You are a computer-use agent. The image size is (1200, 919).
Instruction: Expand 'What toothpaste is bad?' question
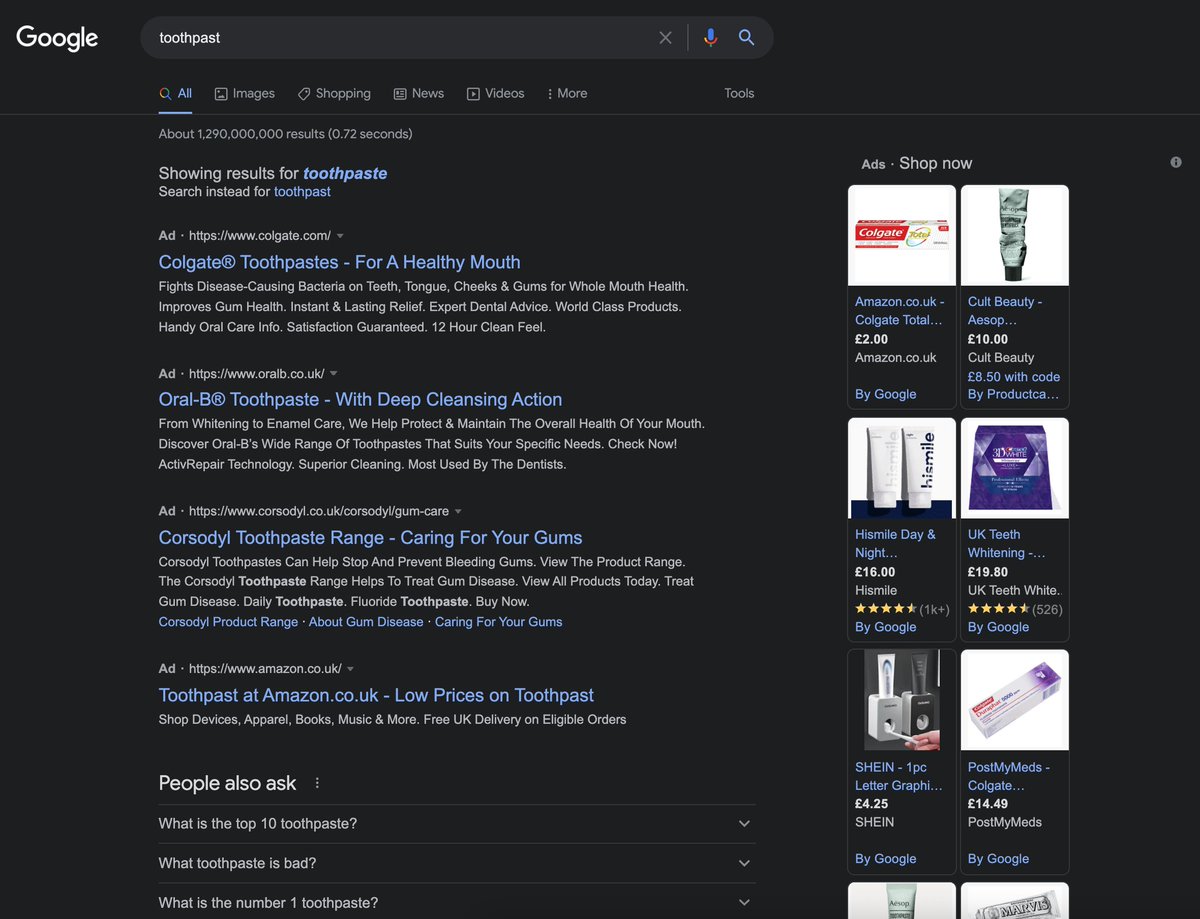point(456,863)
